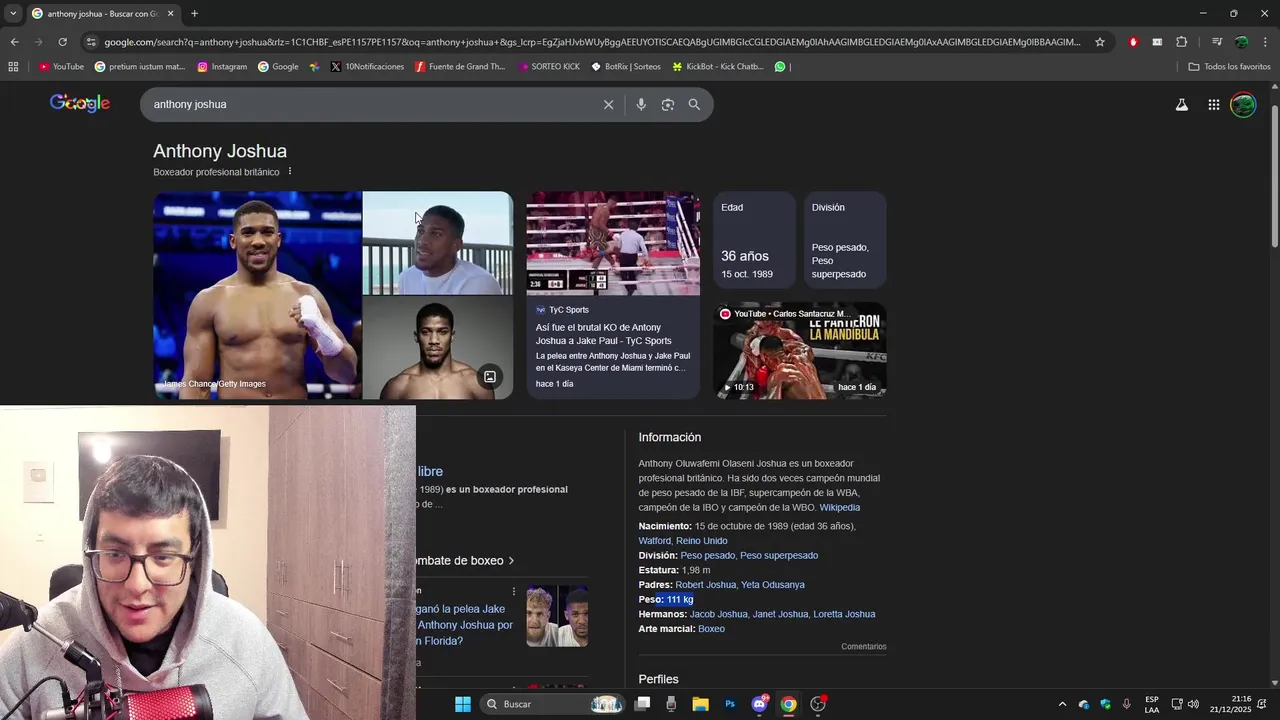The width and height of the screenshot is (1280, 720).
Task: Click the magnifier search submit icon
Action: click(694, 104)
